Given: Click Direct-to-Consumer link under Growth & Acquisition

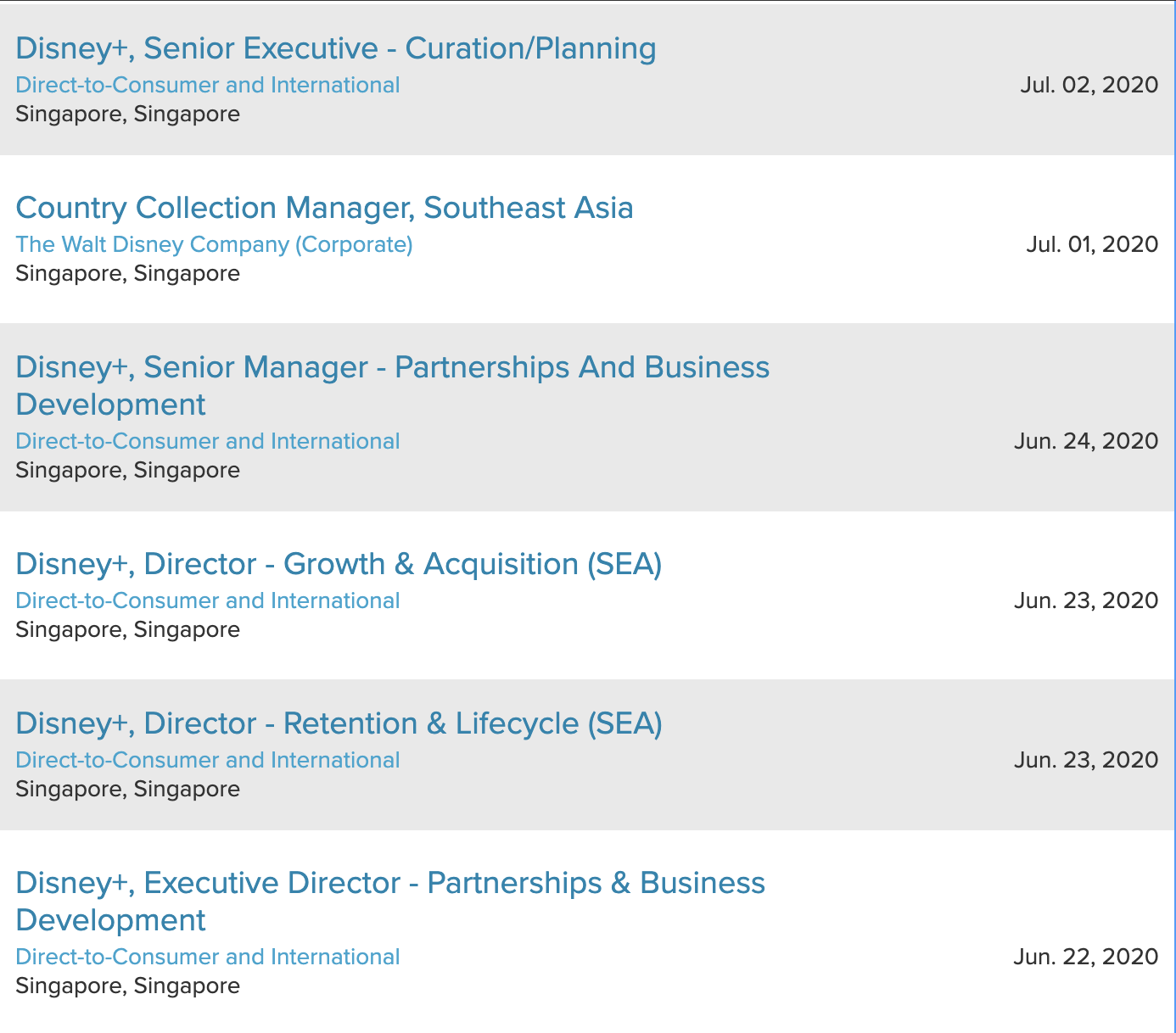Looking at the screenshot, I should coord(208,600).
